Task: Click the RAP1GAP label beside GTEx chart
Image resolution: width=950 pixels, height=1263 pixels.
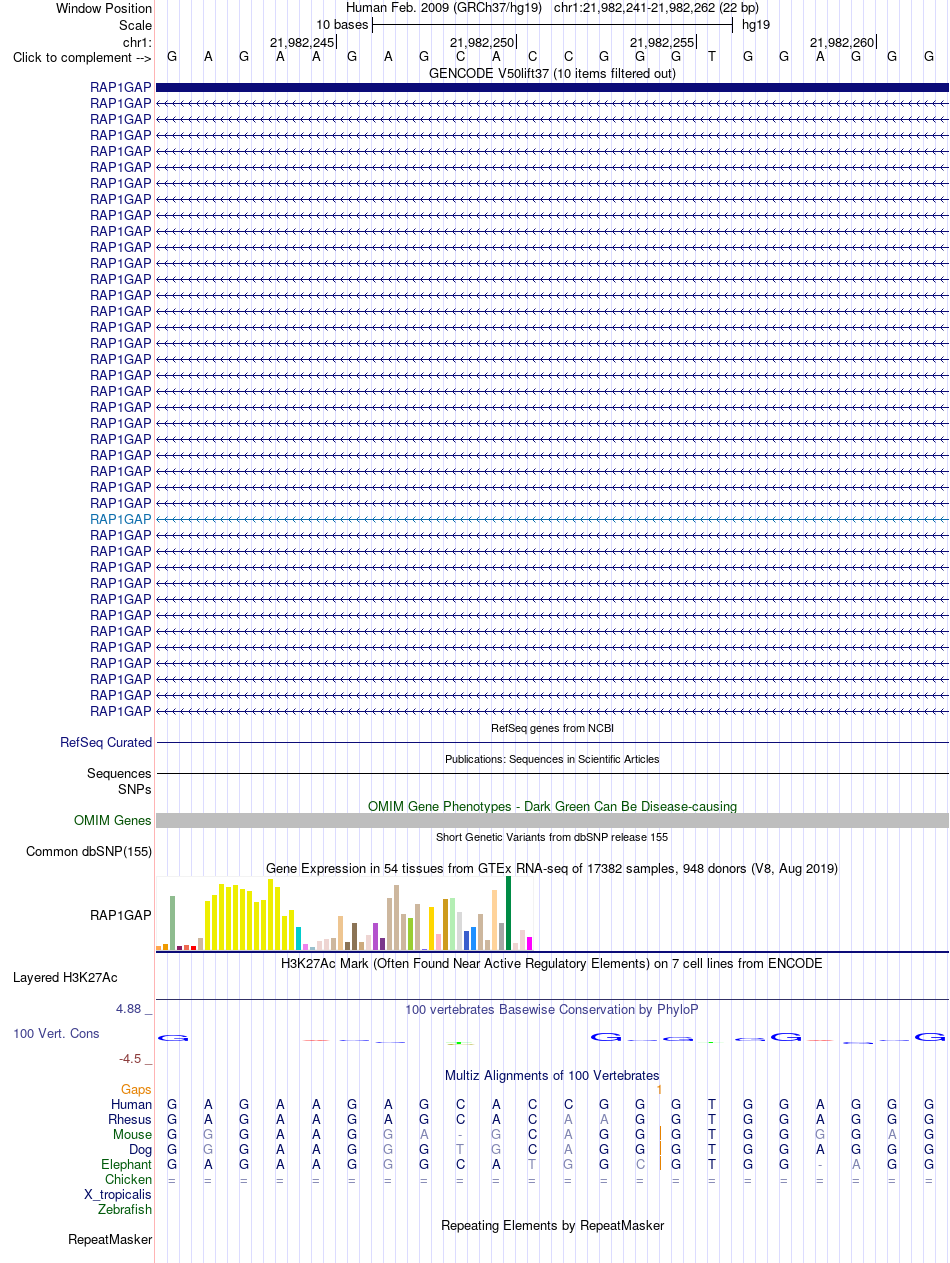Action: 121,914
